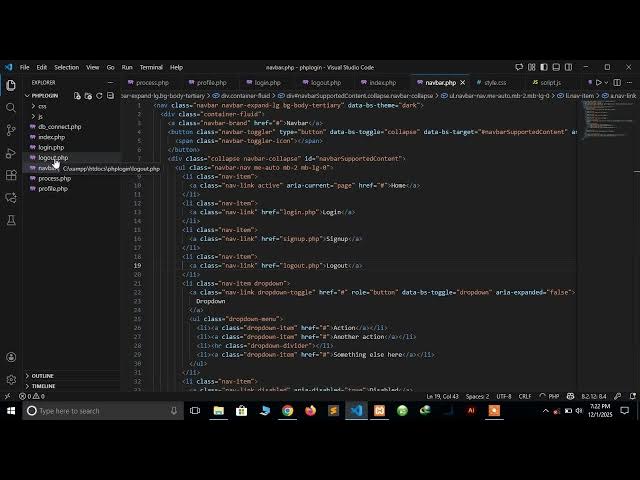640x480 pixels.
Task: Toggle the primary side bar
Action: [544, 67]
